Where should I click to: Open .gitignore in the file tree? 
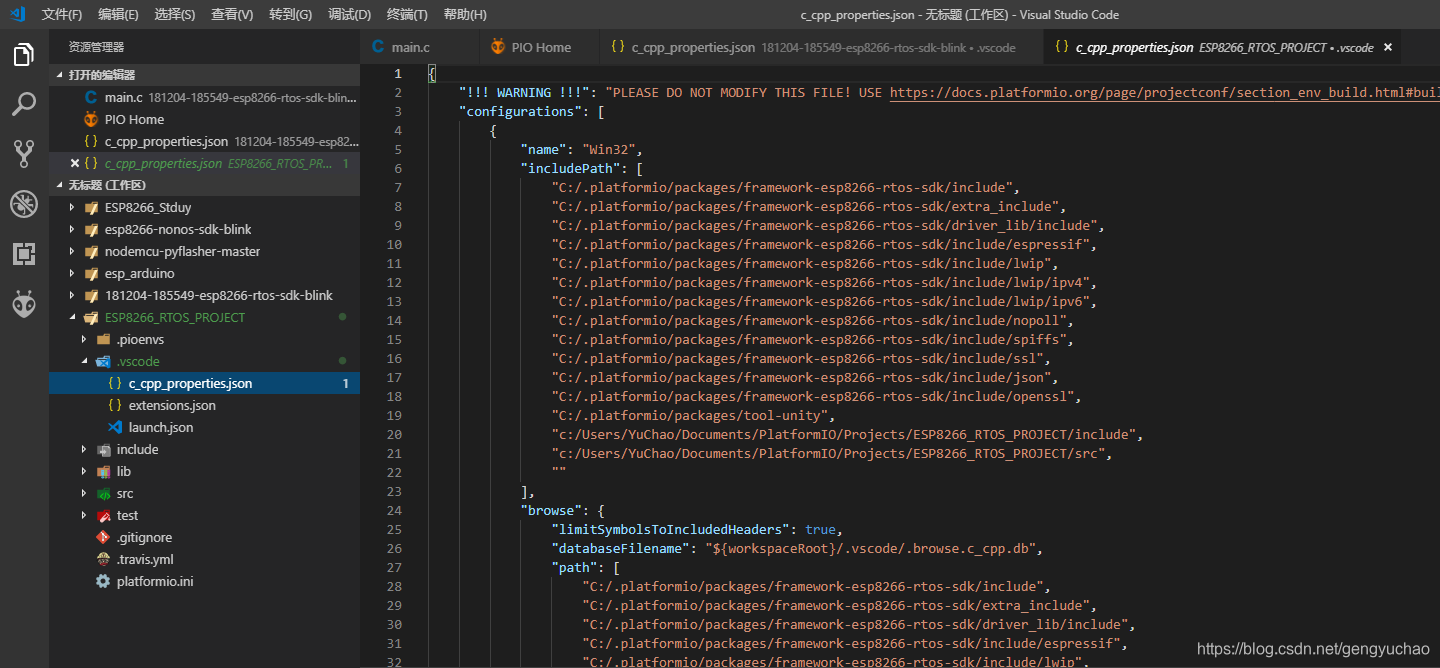(x=144, y=537)
